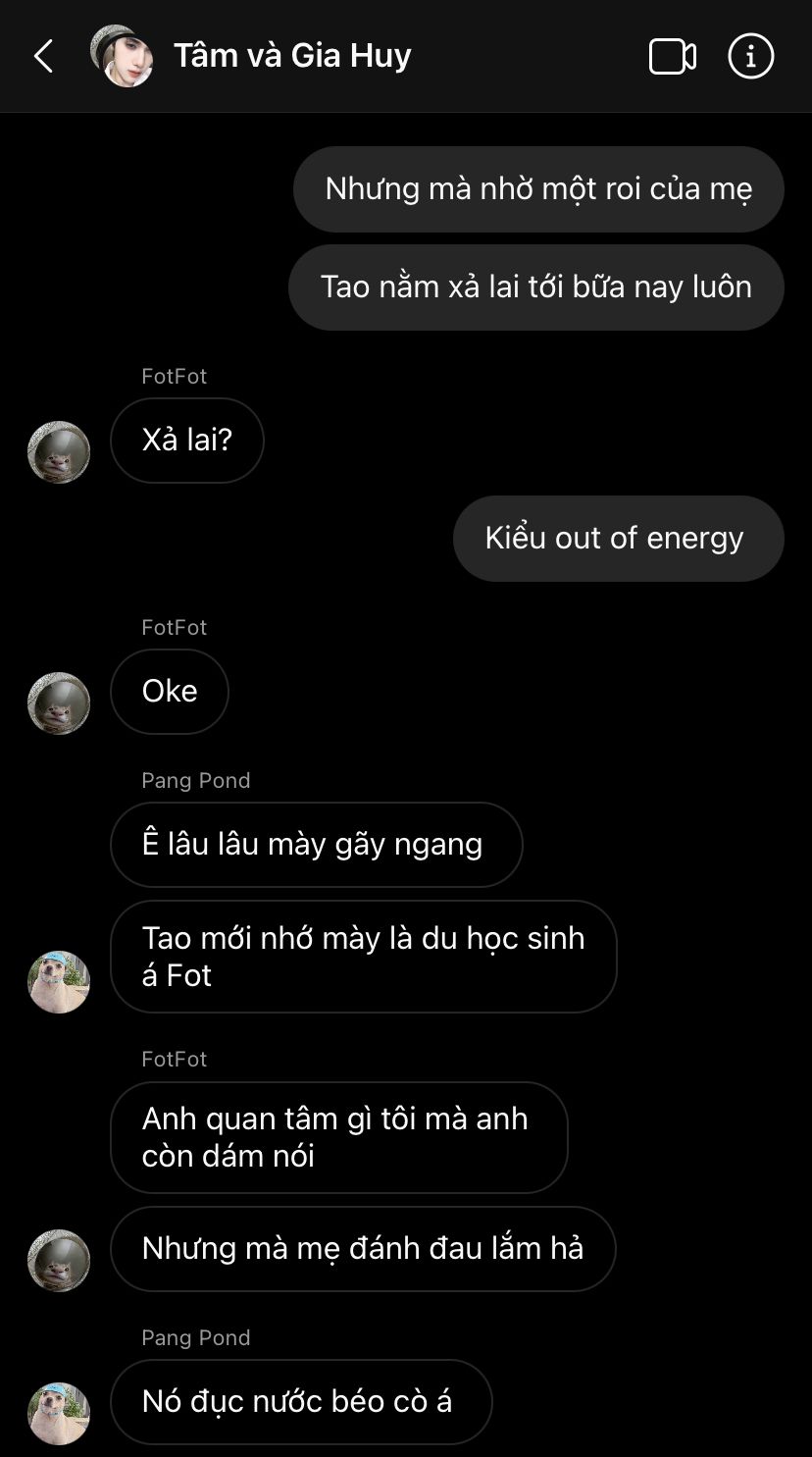Open the group avatar in the header
Screen dimensions: 812x1457
tap(123, 56)
